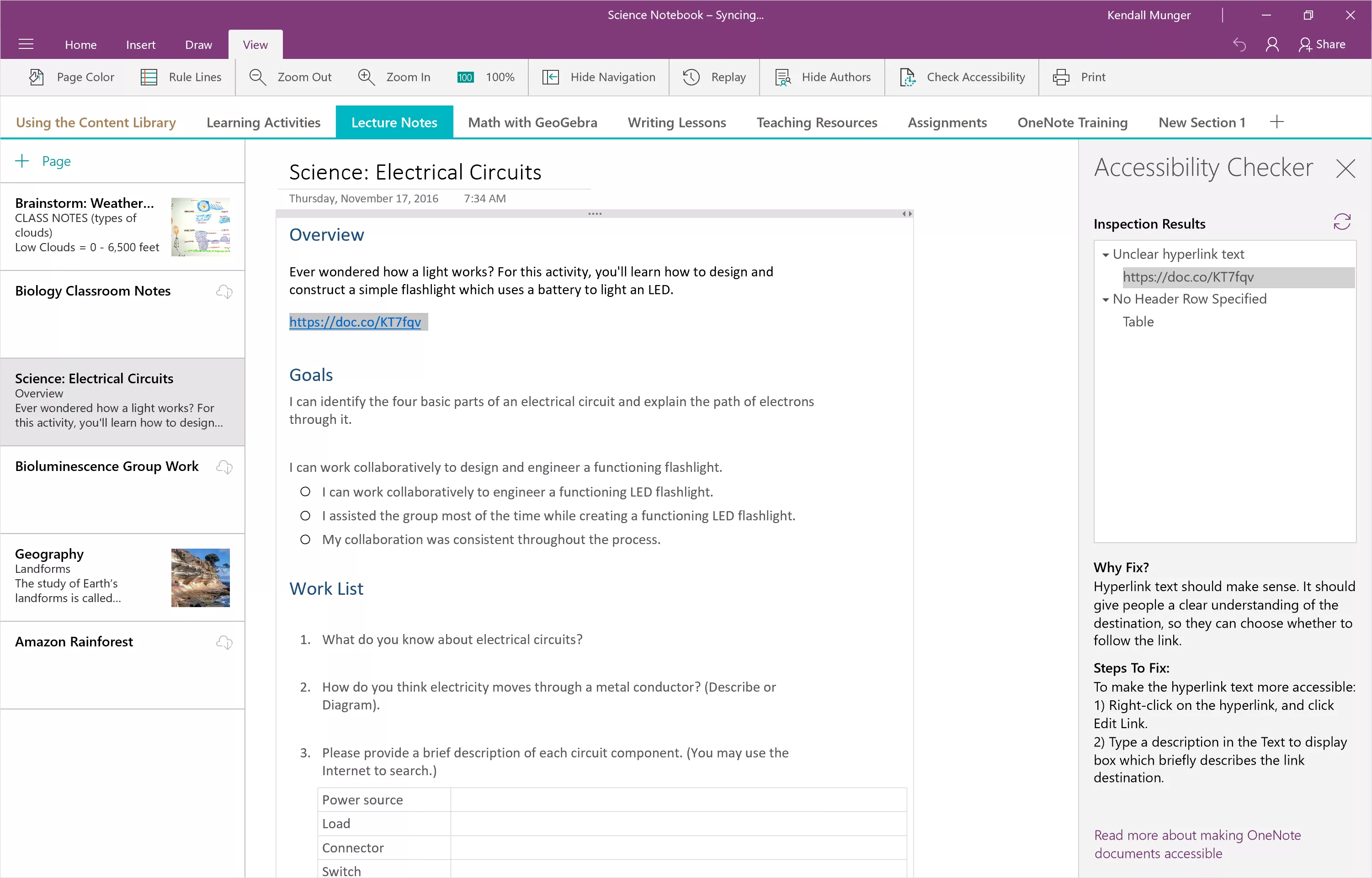Collapse the Unclear hyperlink text group

(1105, 255)
